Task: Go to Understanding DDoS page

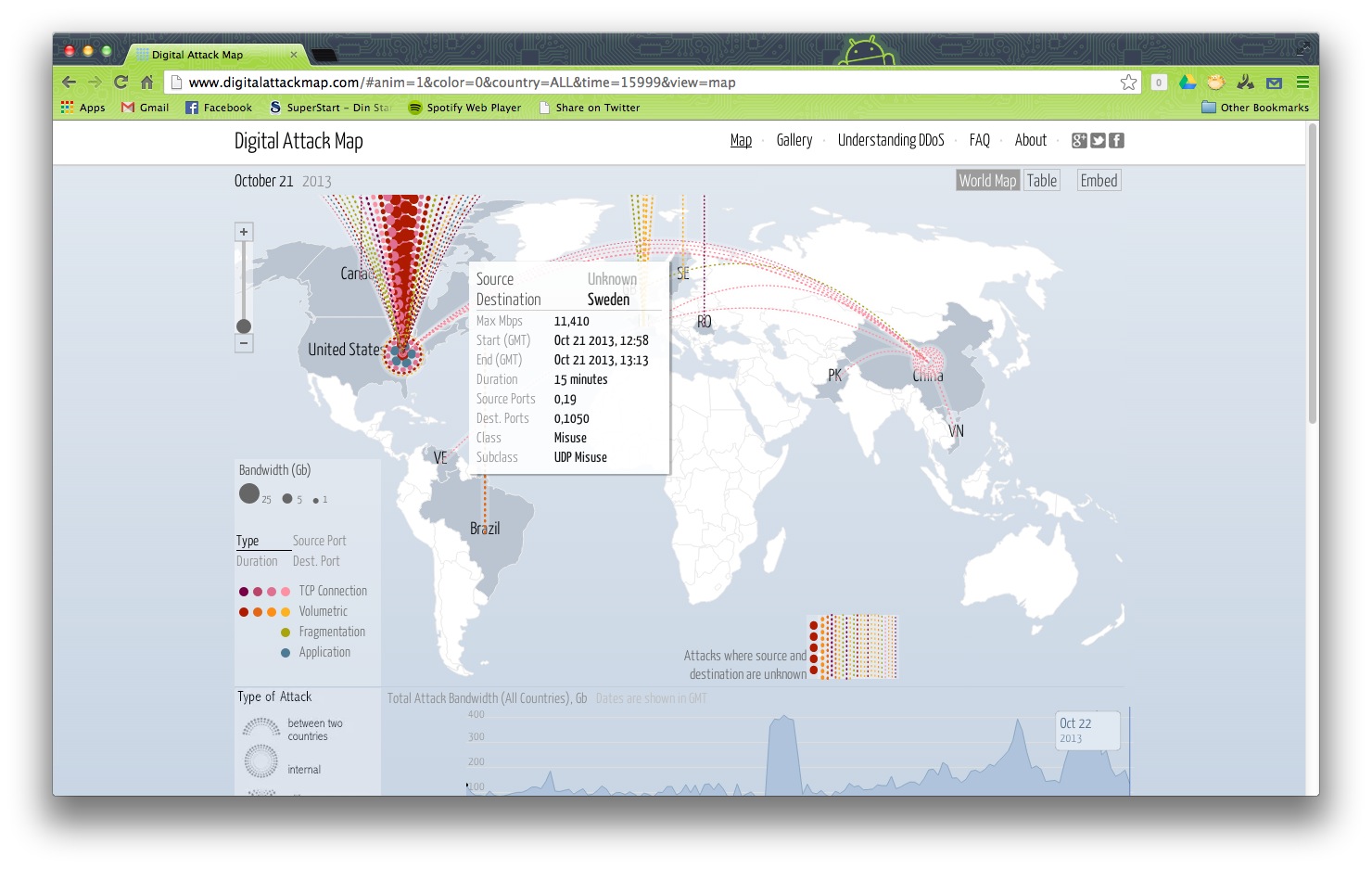Action: 891,140
